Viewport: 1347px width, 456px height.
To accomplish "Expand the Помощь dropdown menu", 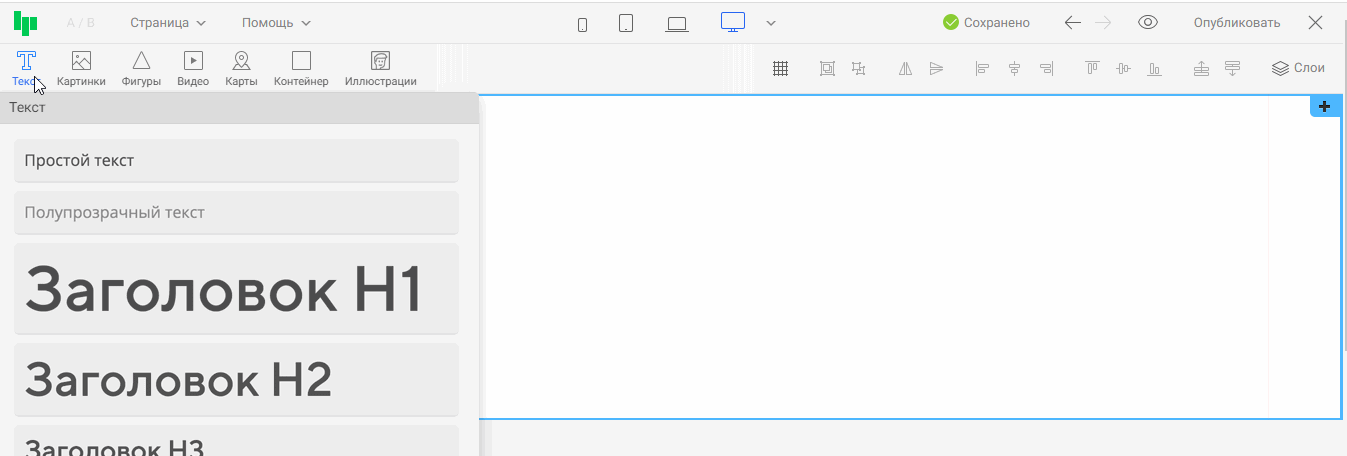I will [x=276, y=23].
